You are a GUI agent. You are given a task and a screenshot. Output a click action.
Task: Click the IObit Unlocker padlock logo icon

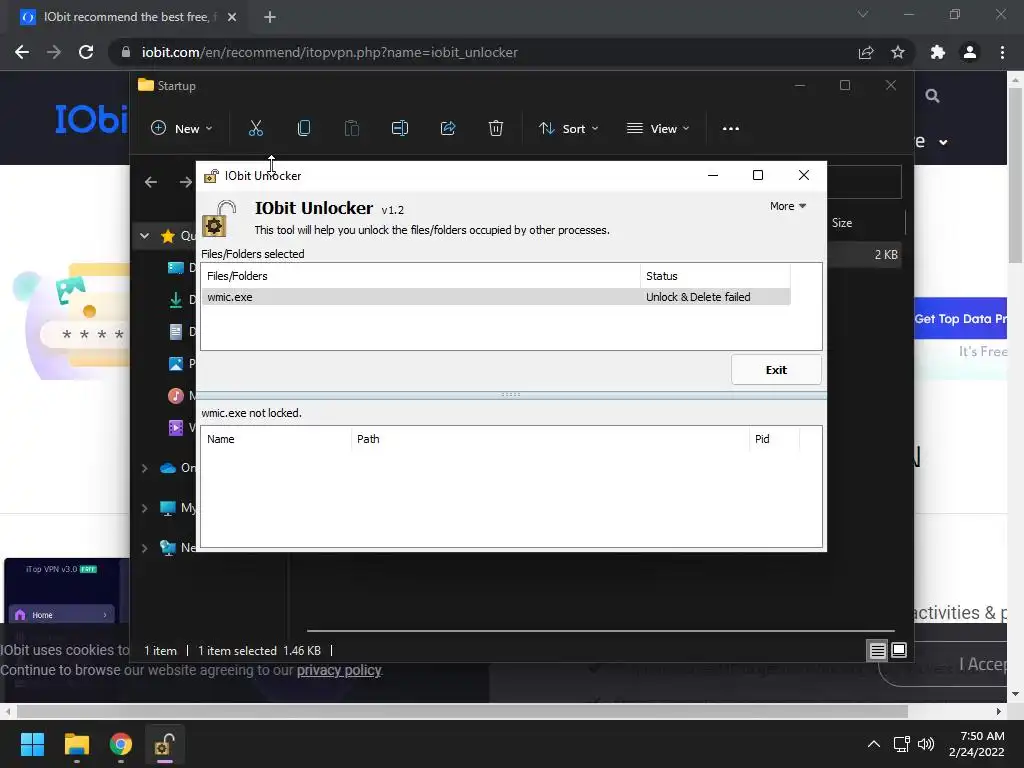[x=218, y=218]
